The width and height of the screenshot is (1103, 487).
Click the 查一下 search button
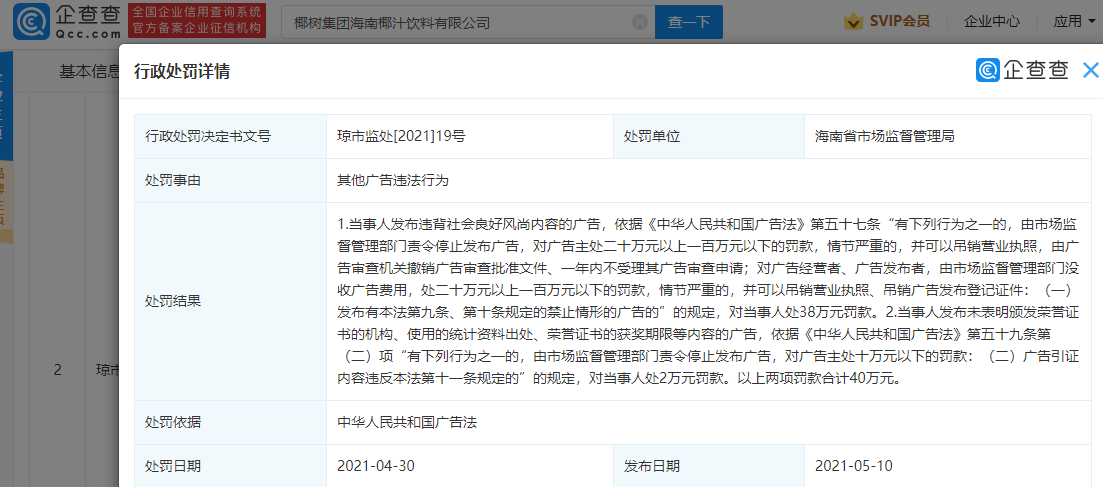tap(689, 22)
